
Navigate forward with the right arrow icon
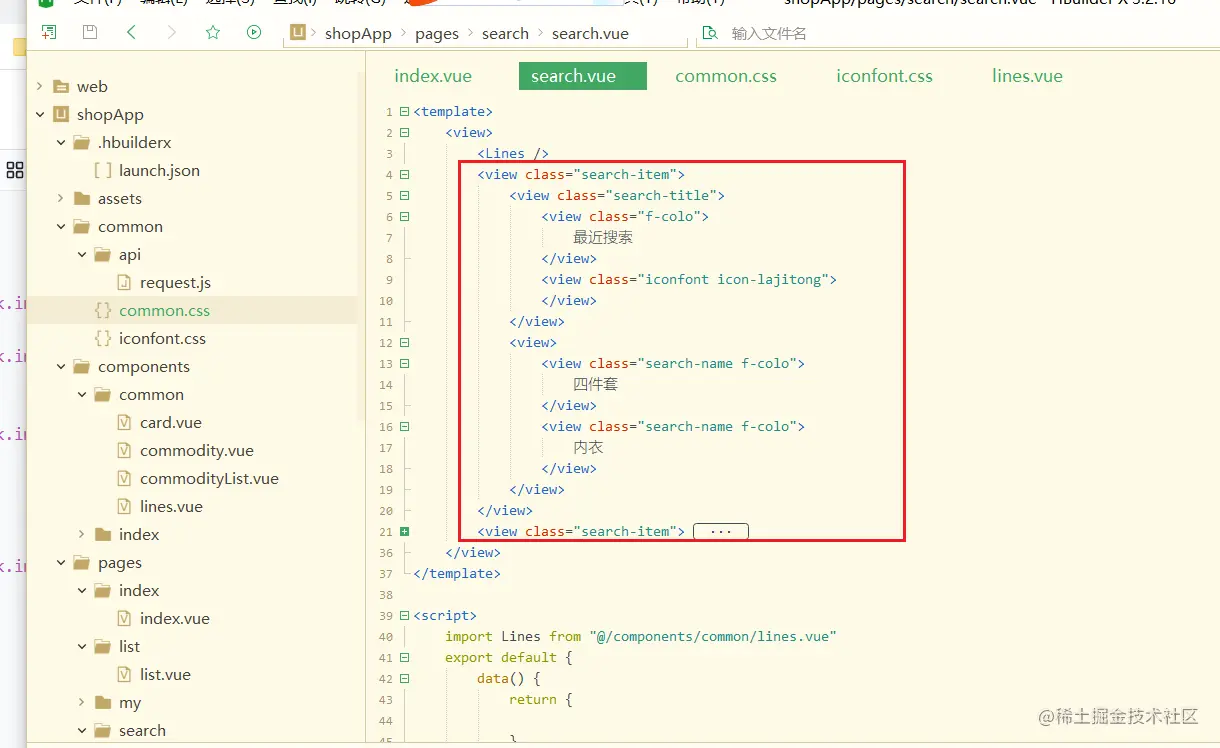[172, 32]
